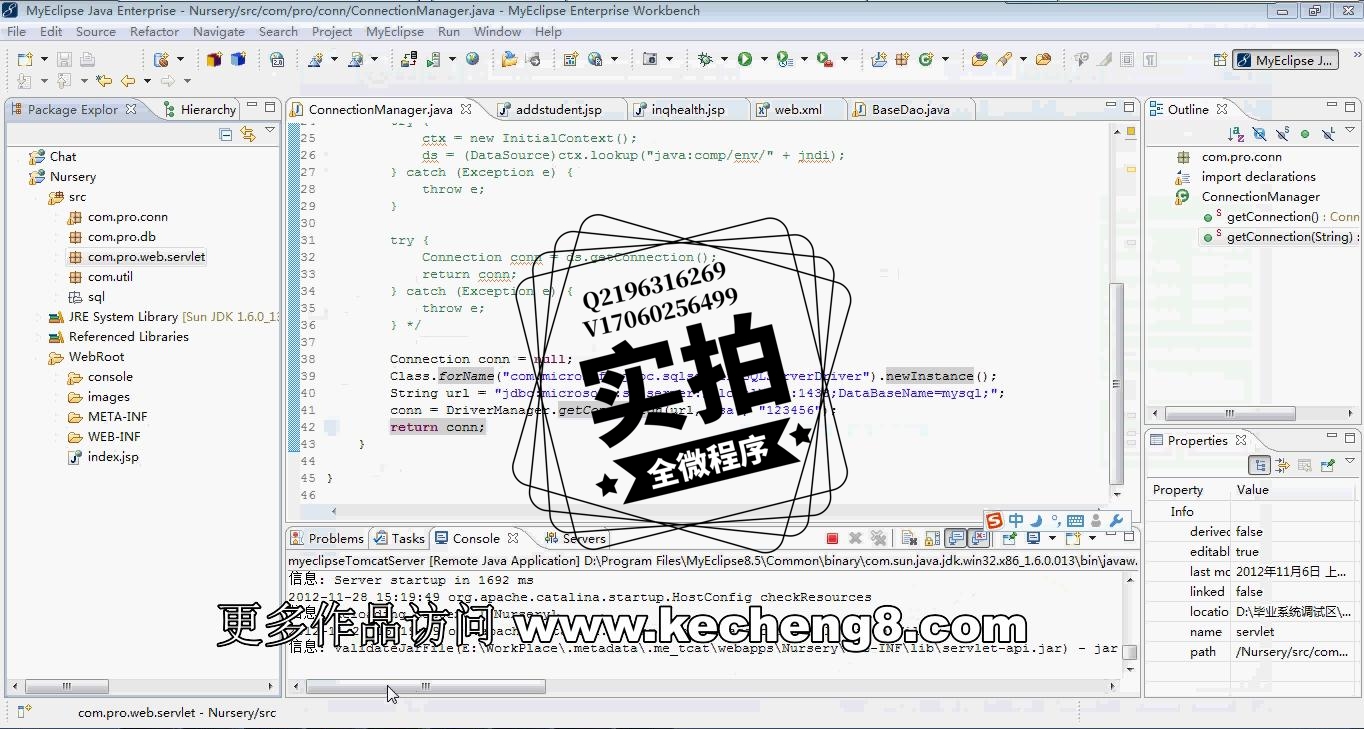1364x729 pixels.
Task: Toggle Scroll Lock in Console toolbar
Action: pyautogui.click(x=931, y=538)
